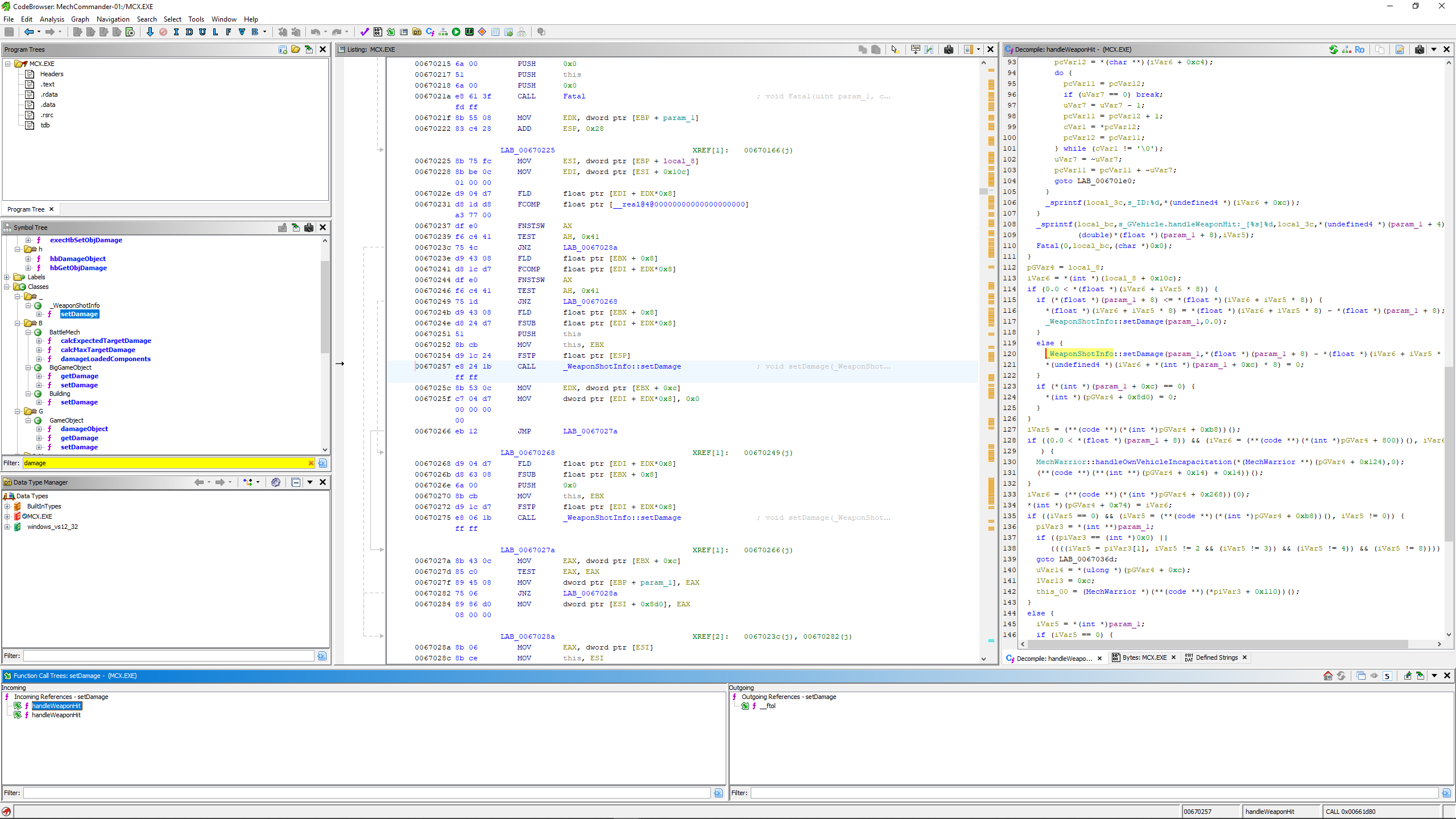This screenshot has height=819, width=1456.
Task: Open the Analysis menu
Action: point(52,19)
